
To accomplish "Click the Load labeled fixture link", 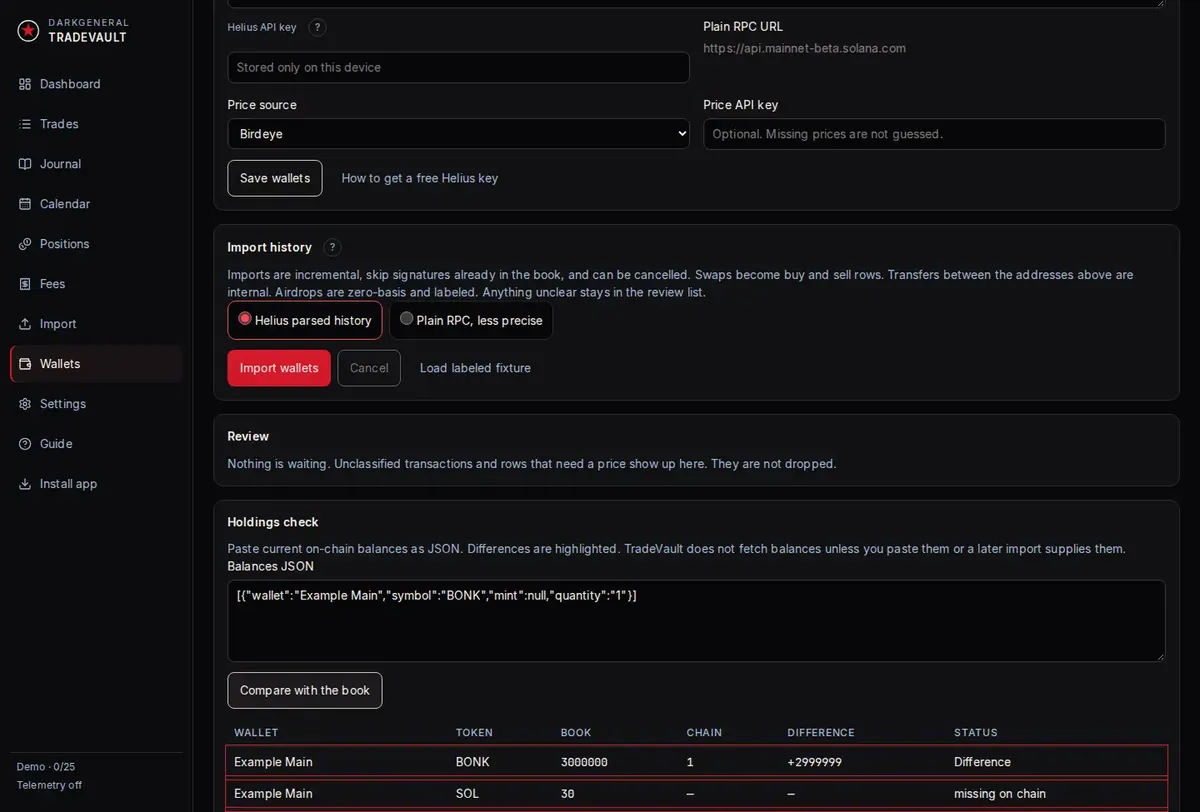I will click(475, 368).
